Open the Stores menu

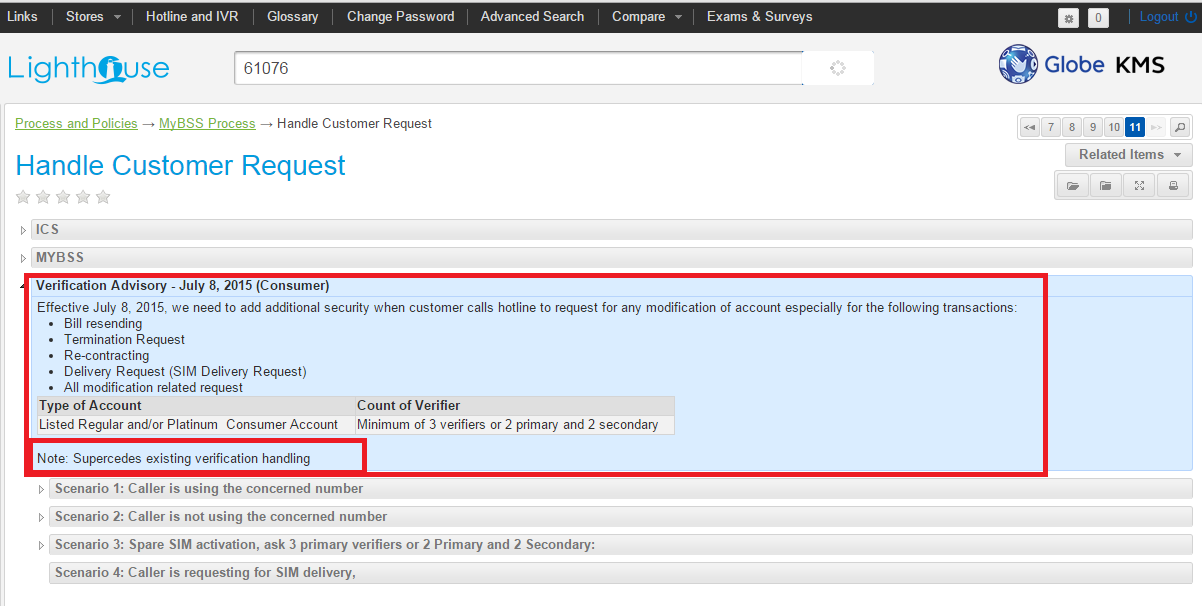pos(93,17)
